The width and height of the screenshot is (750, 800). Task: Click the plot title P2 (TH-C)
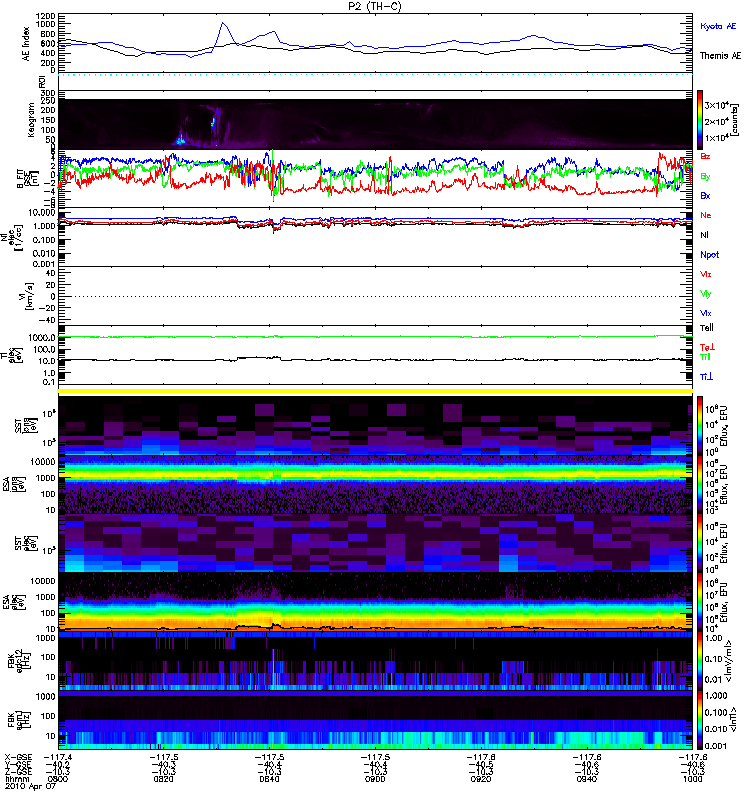[x=375, y=6]
